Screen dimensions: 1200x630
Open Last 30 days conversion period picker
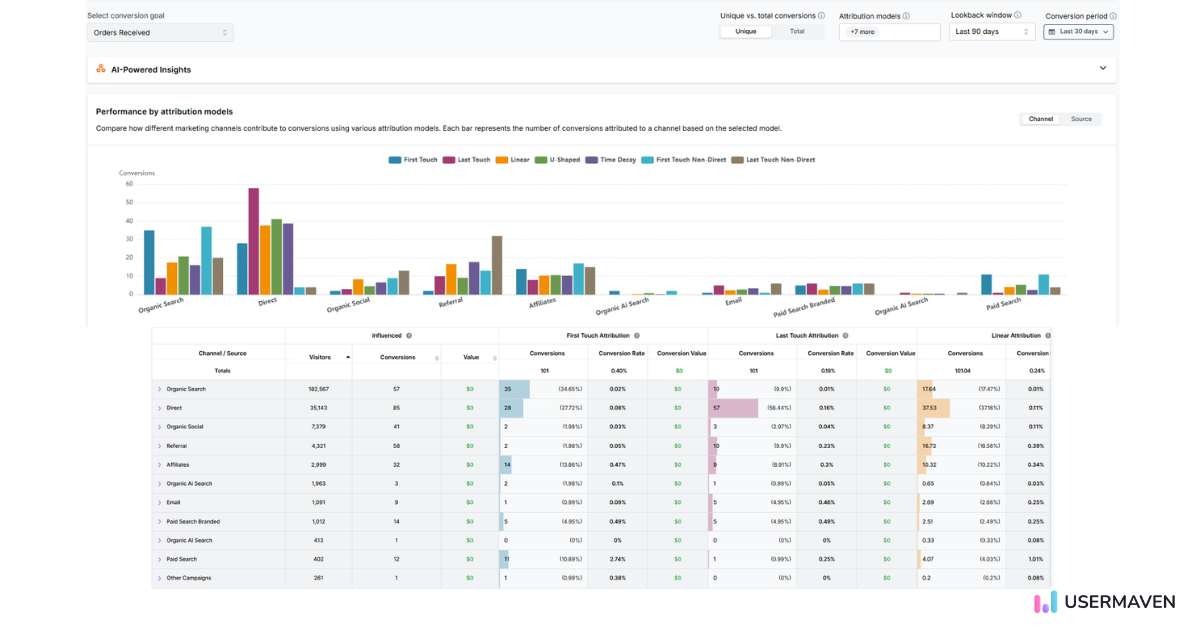(x=1078, y=32)
